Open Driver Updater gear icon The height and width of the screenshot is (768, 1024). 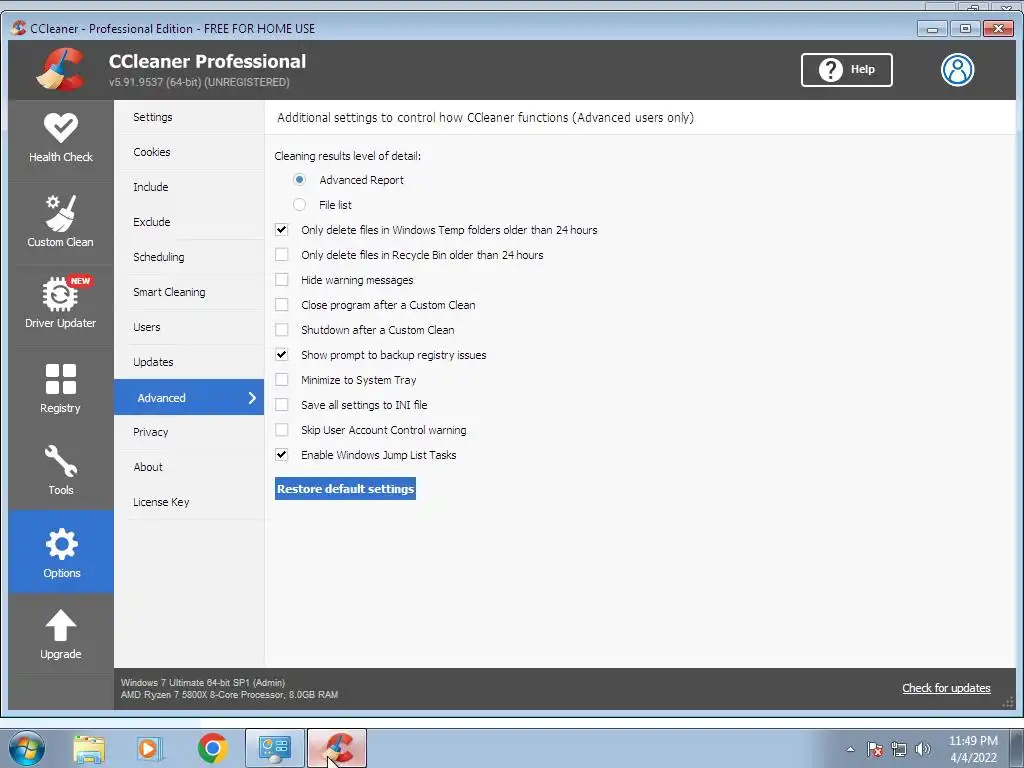tap(61, 295)
